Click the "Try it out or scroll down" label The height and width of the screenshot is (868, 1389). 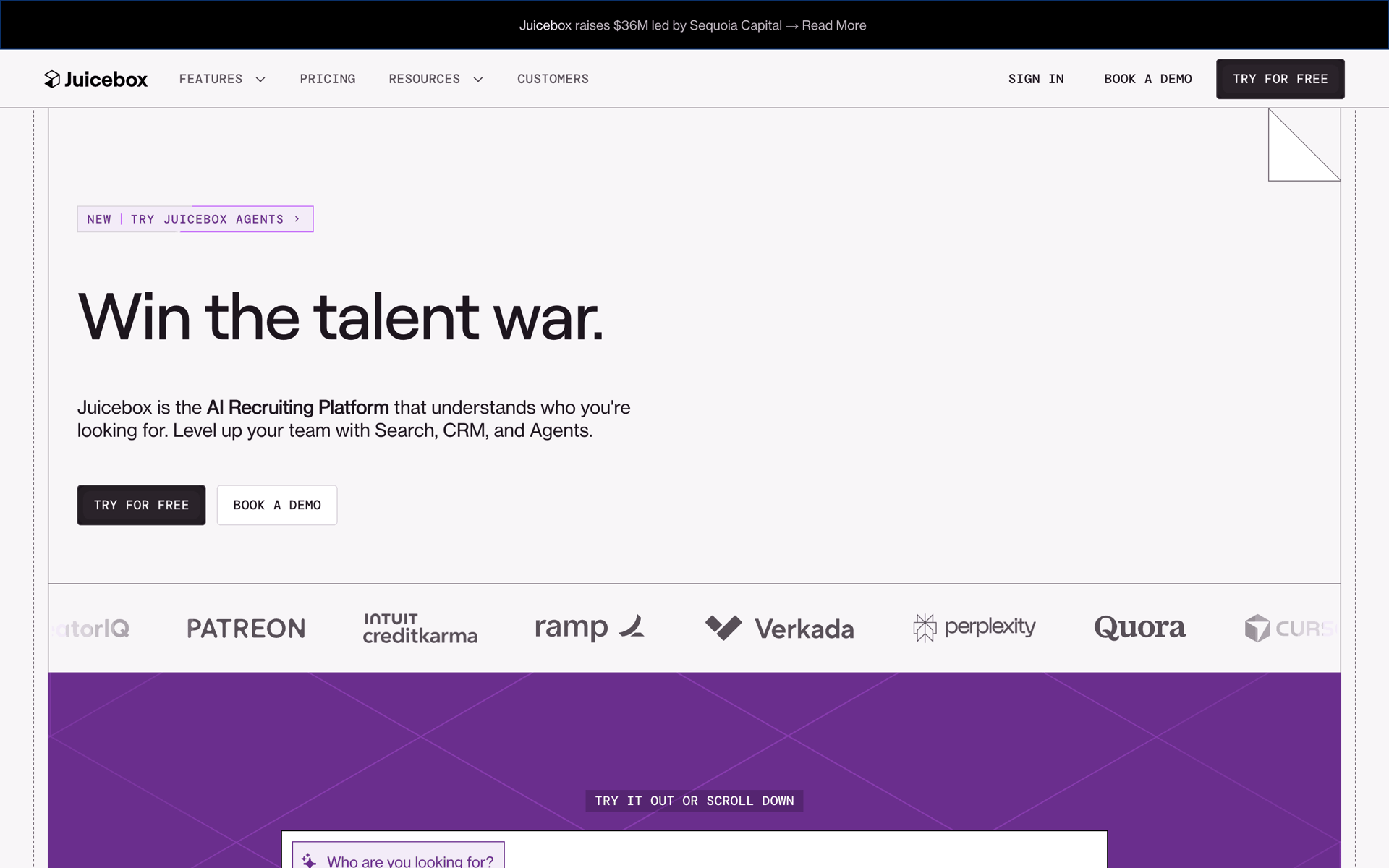tap(694, 801)
